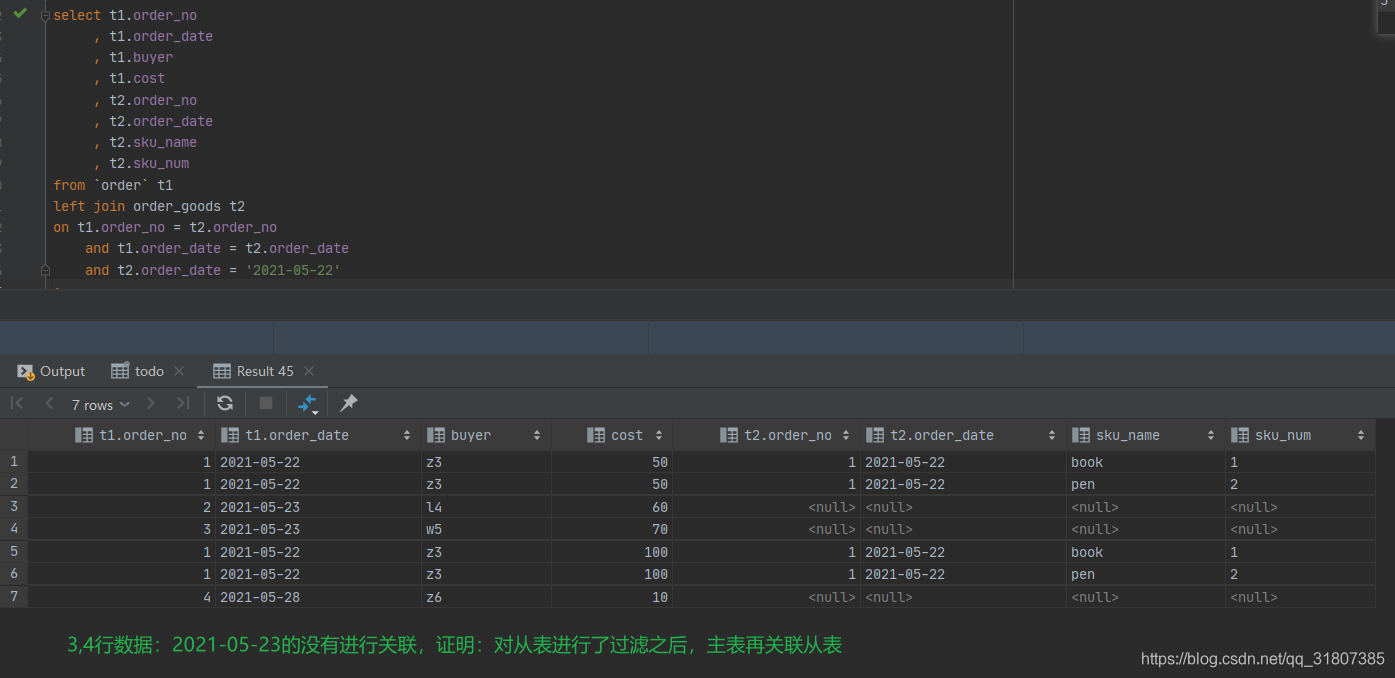Click buyer cell 'l4' in row 3
This screenshot has width=1395, height=678.
pos(486,507)
